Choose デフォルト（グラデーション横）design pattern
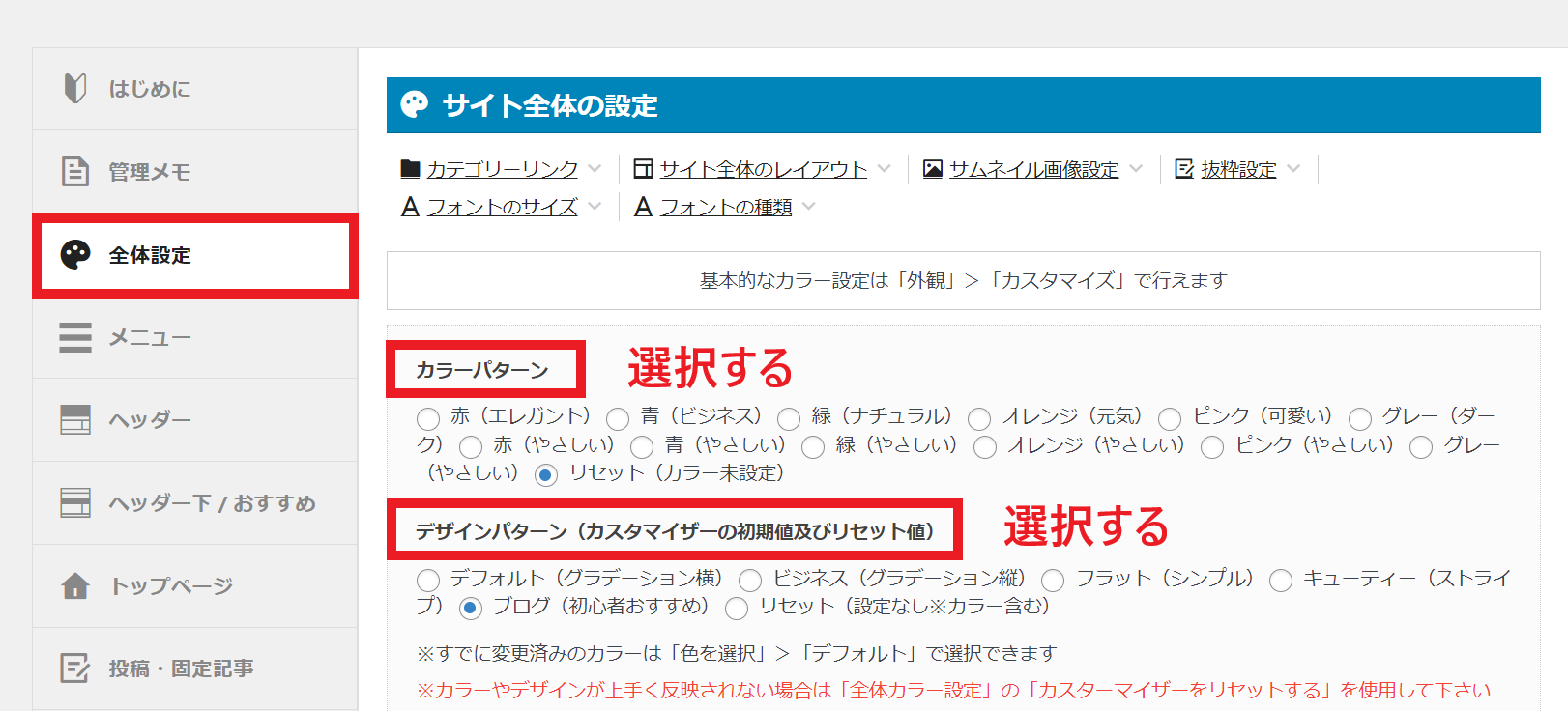This screenshot has width=1568, height=711. point(428,580)
